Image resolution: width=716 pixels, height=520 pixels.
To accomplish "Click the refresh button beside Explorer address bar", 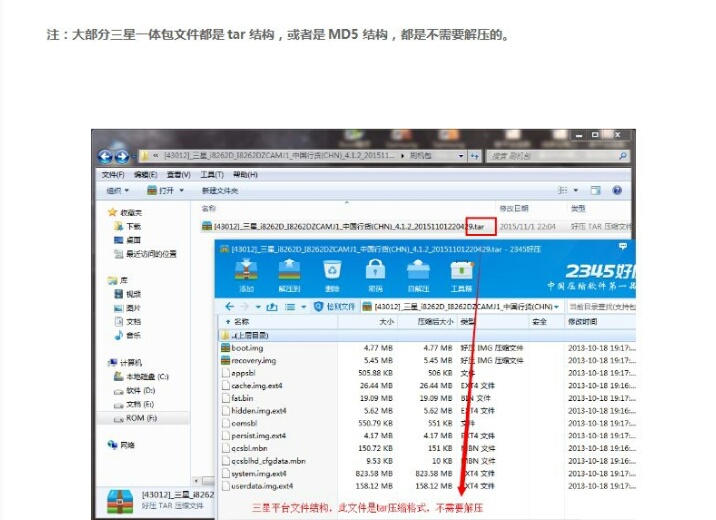I will click(x=475, y=156).
